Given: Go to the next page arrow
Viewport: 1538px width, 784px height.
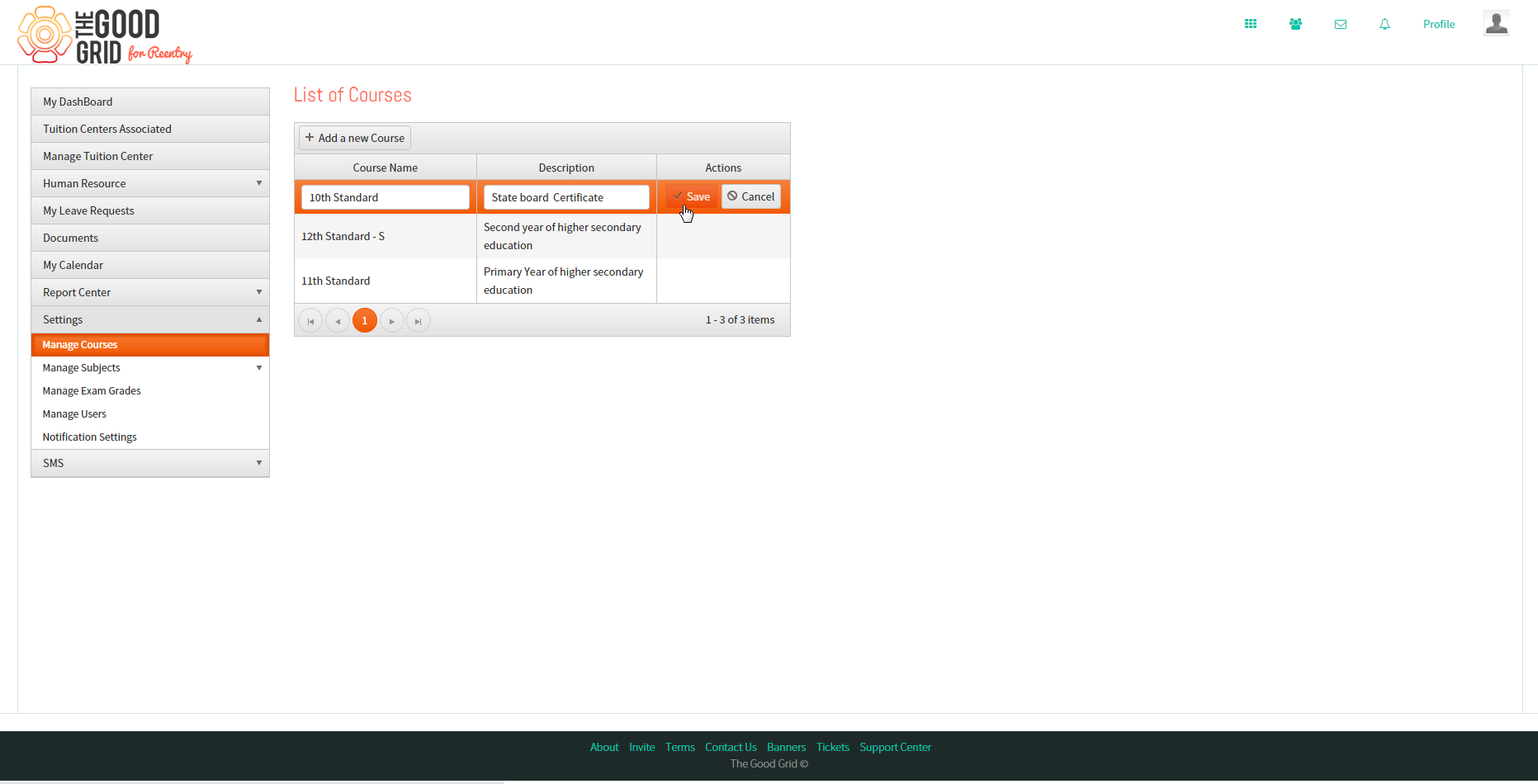Looking at the screenshot, I should pos(391,320).
